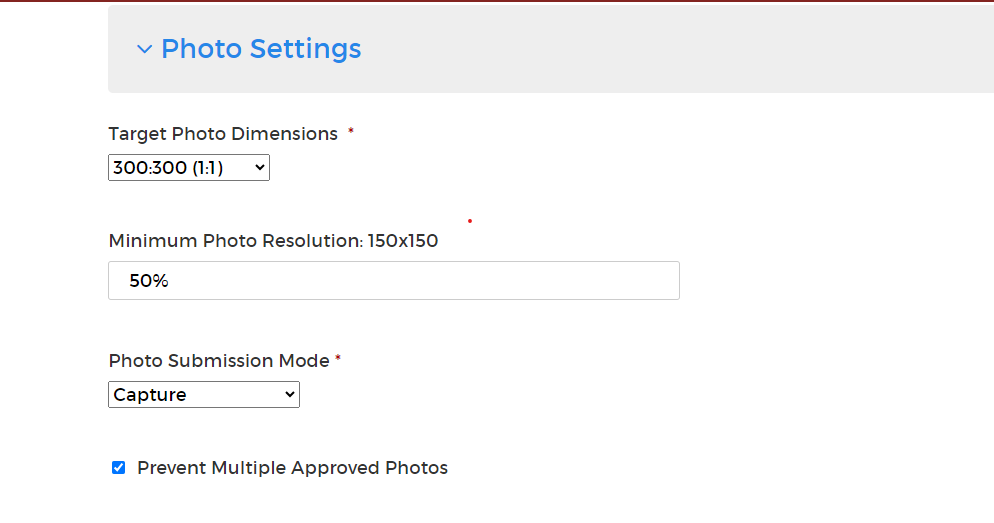
Task: Uncheck Prevent Multiple Approved Photos checkbox
Action: tap(119, 468)
